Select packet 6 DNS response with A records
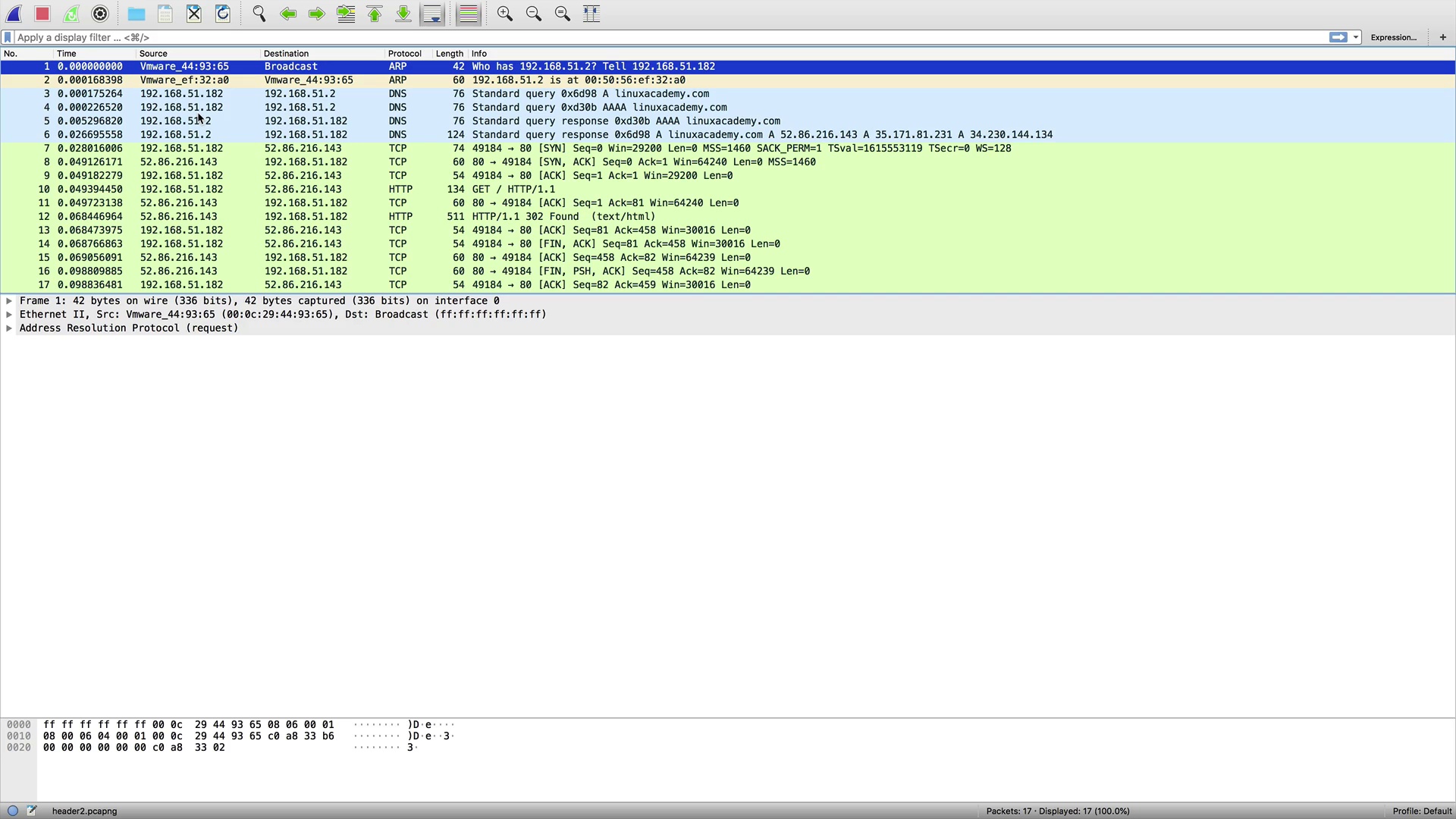This screenshot has width=1456, height=819. coord(728,135)
